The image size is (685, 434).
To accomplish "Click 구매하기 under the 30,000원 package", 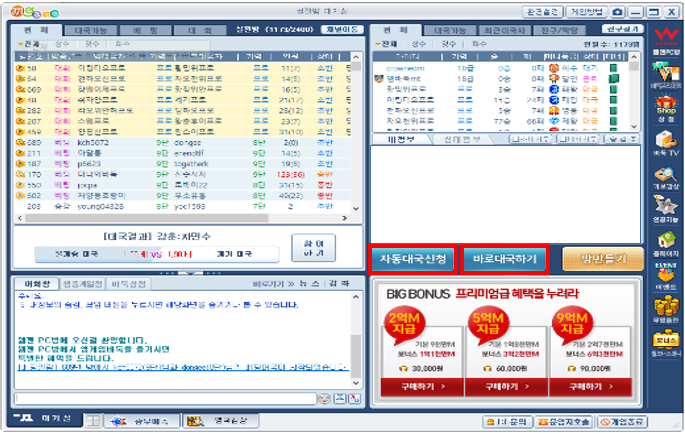I will pyautogui.click(x=422, y=386).
